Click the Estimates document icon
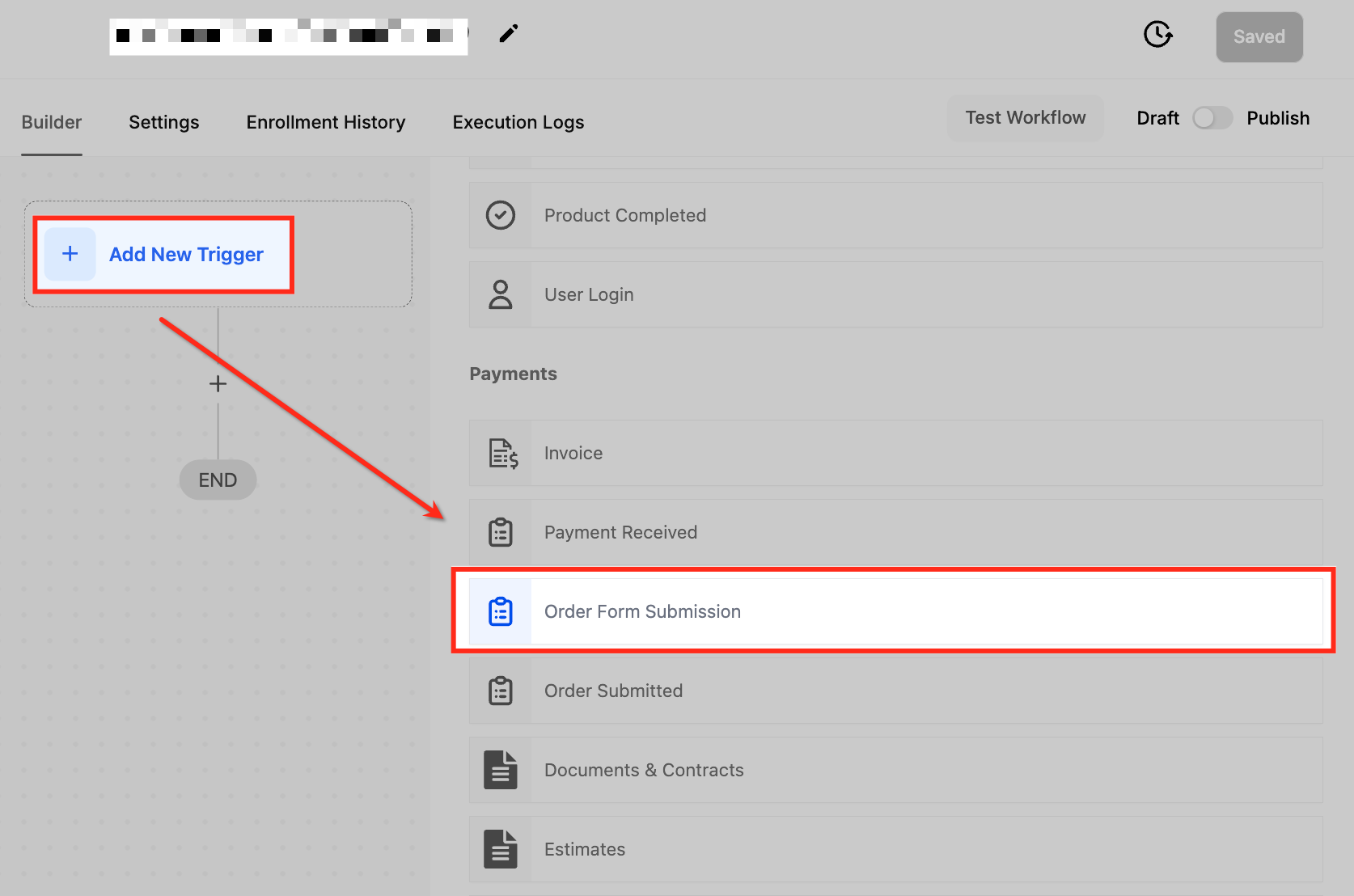Screen dimensions: 1354x896 (501, 849)
